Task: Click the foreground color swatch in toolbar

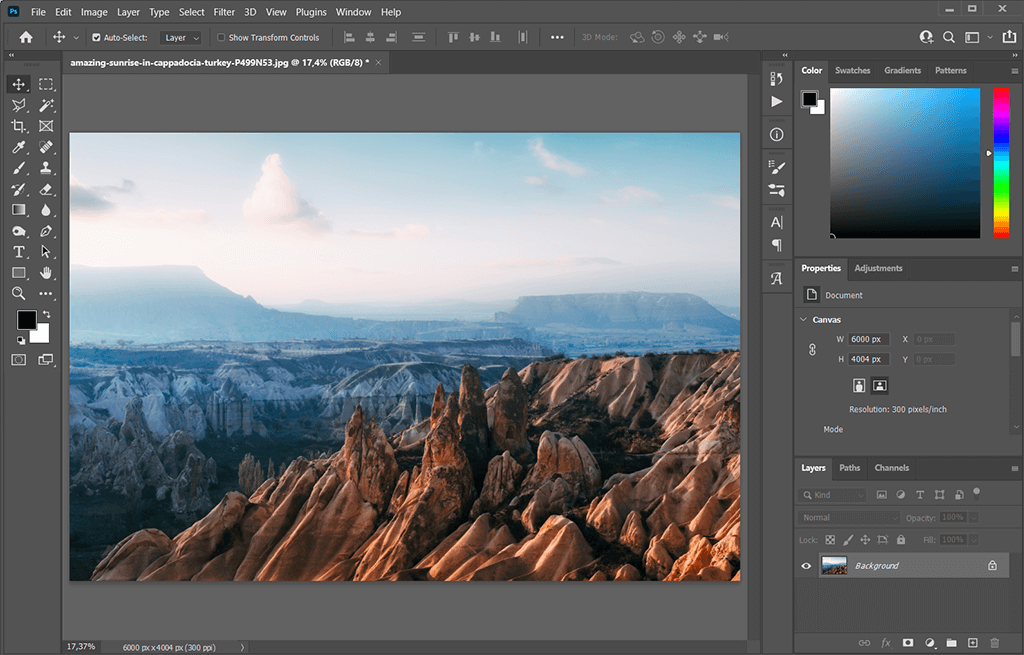Action: click(26, 320)
